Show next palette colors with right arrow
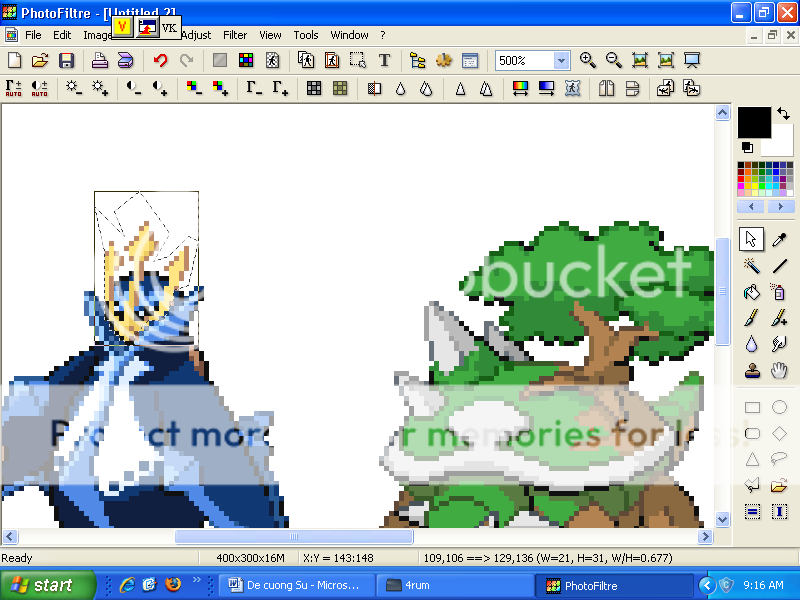The image size is (800, 600). tap(780, 207)
